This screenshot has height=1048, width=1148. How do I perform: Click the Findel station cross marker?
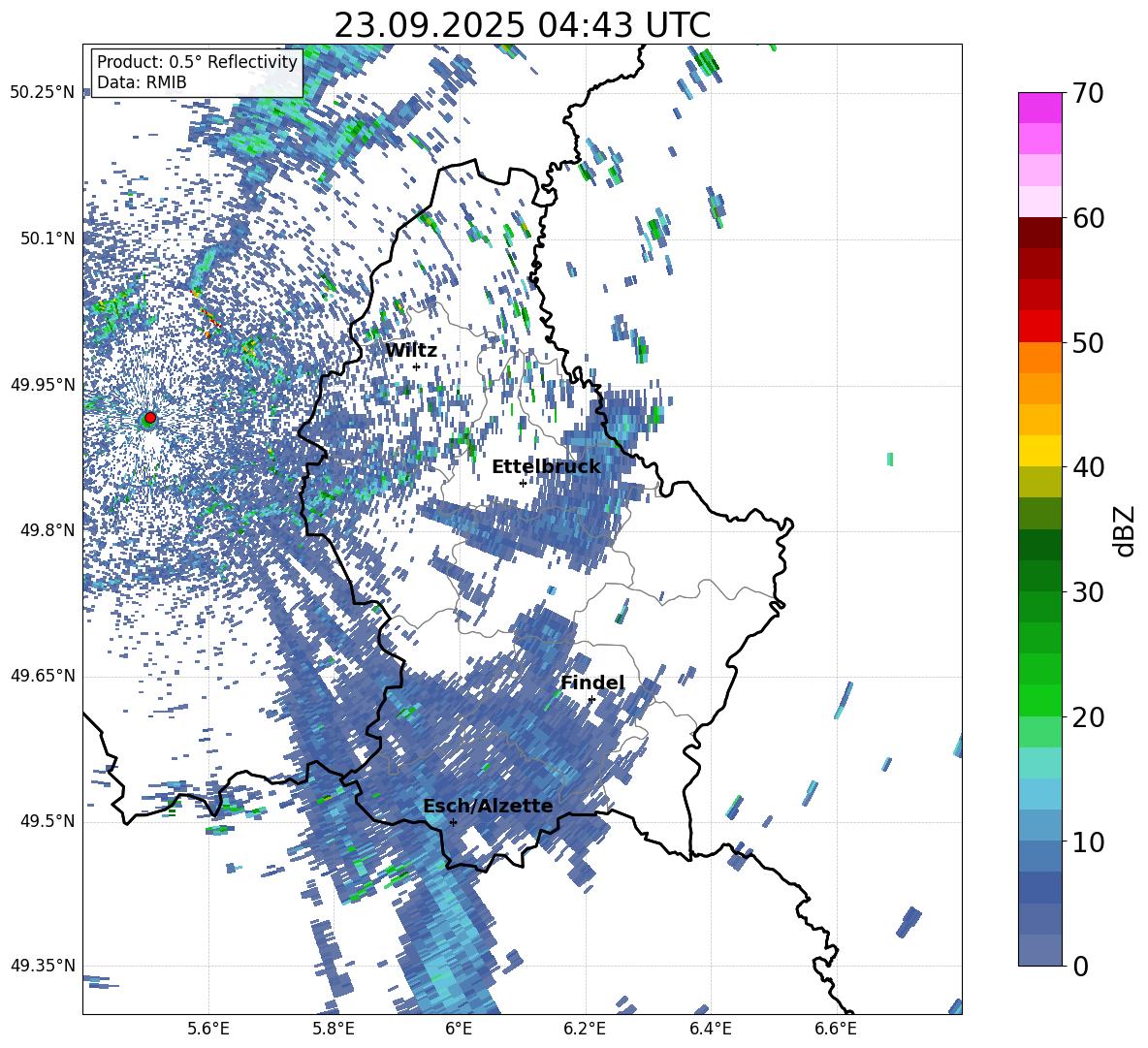click(x=591, y=699)
